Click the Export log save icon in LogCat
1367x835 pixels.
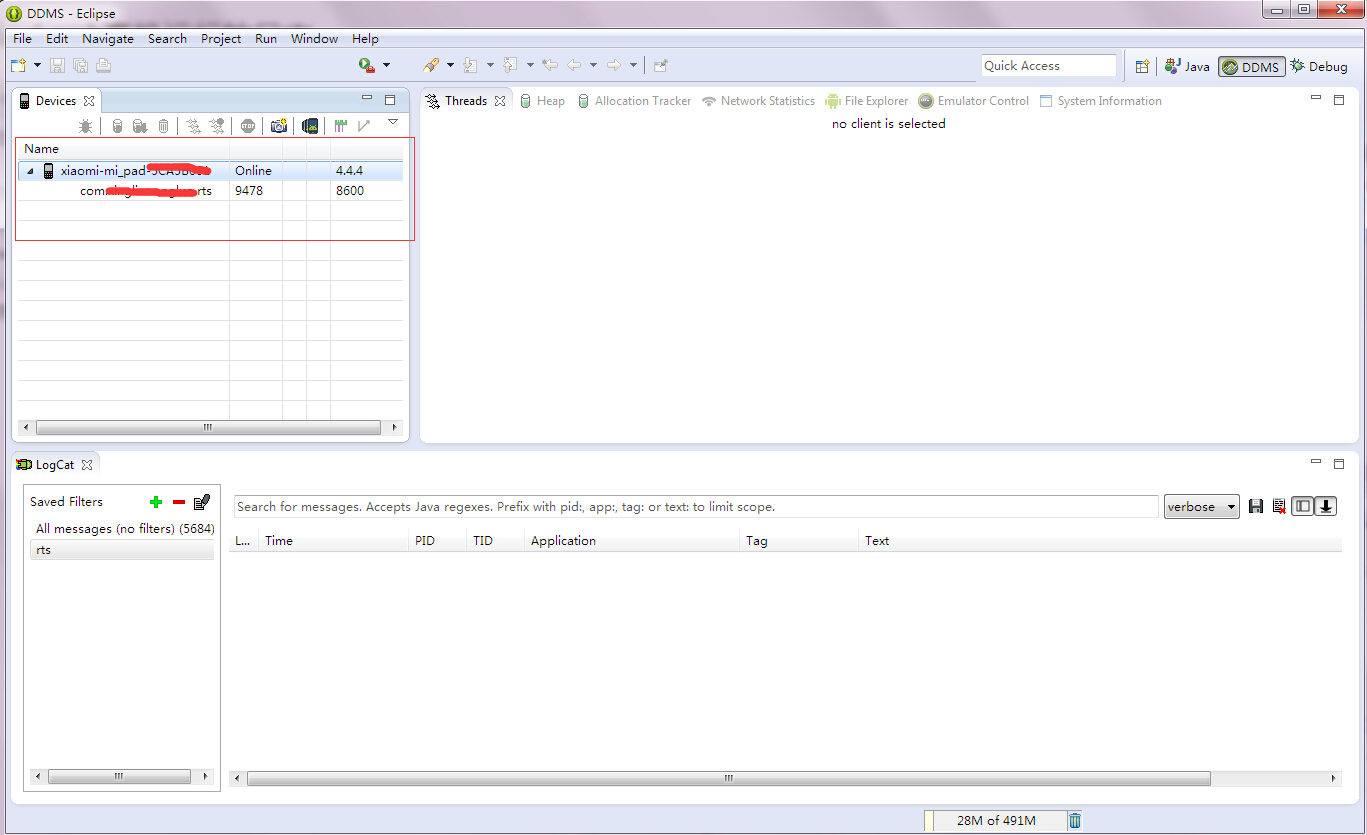click(x=1256, y=507)
